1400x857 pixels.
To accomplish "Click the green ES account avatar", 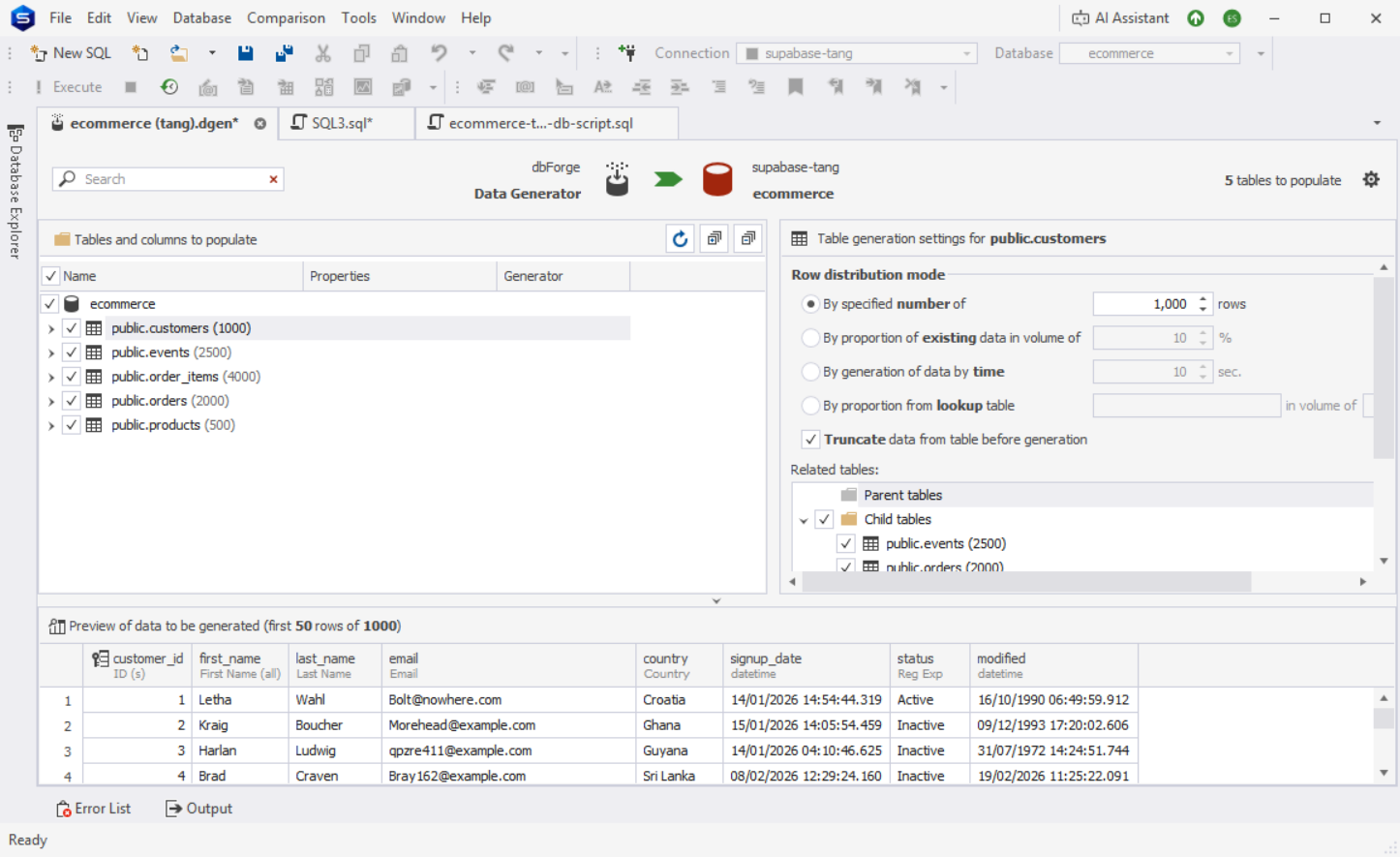I will pyautogui.click(x=1232, y=18).
